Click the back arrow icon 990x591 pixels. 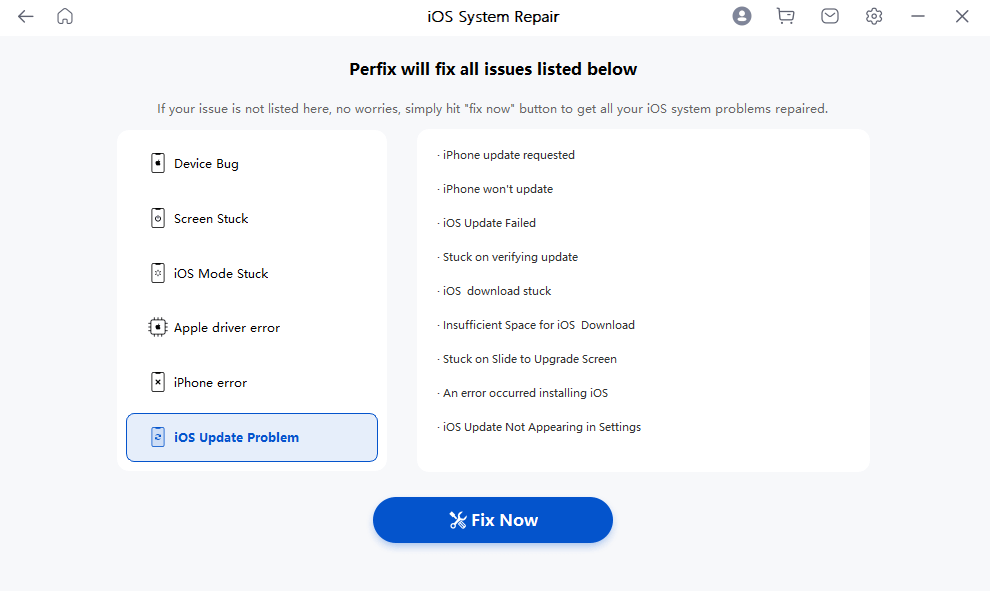click(26, 17)
